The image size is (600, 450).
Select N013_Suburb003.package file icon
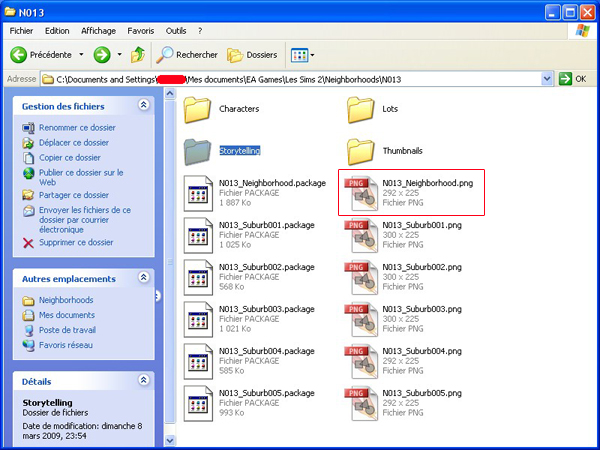click(198, 320)
